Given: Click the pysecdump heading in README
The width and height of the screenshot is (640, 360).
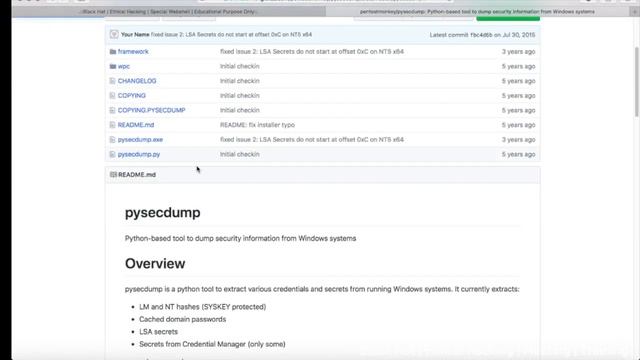Looking at the screenshot, I should [x=162, y=213].
